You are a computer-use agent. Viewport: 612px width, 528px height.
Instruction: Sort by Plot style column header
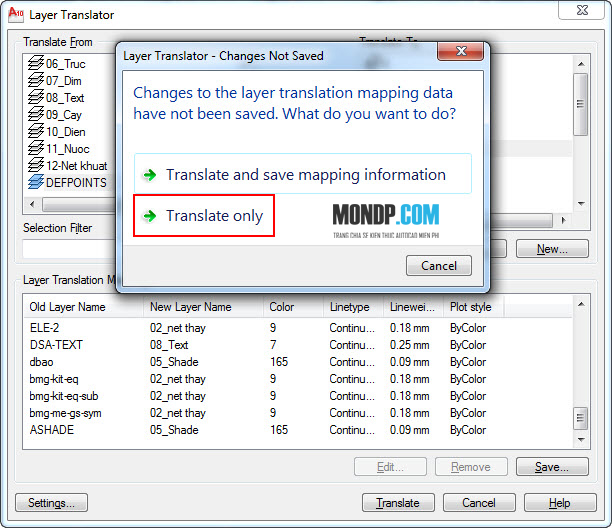point(474,307)
